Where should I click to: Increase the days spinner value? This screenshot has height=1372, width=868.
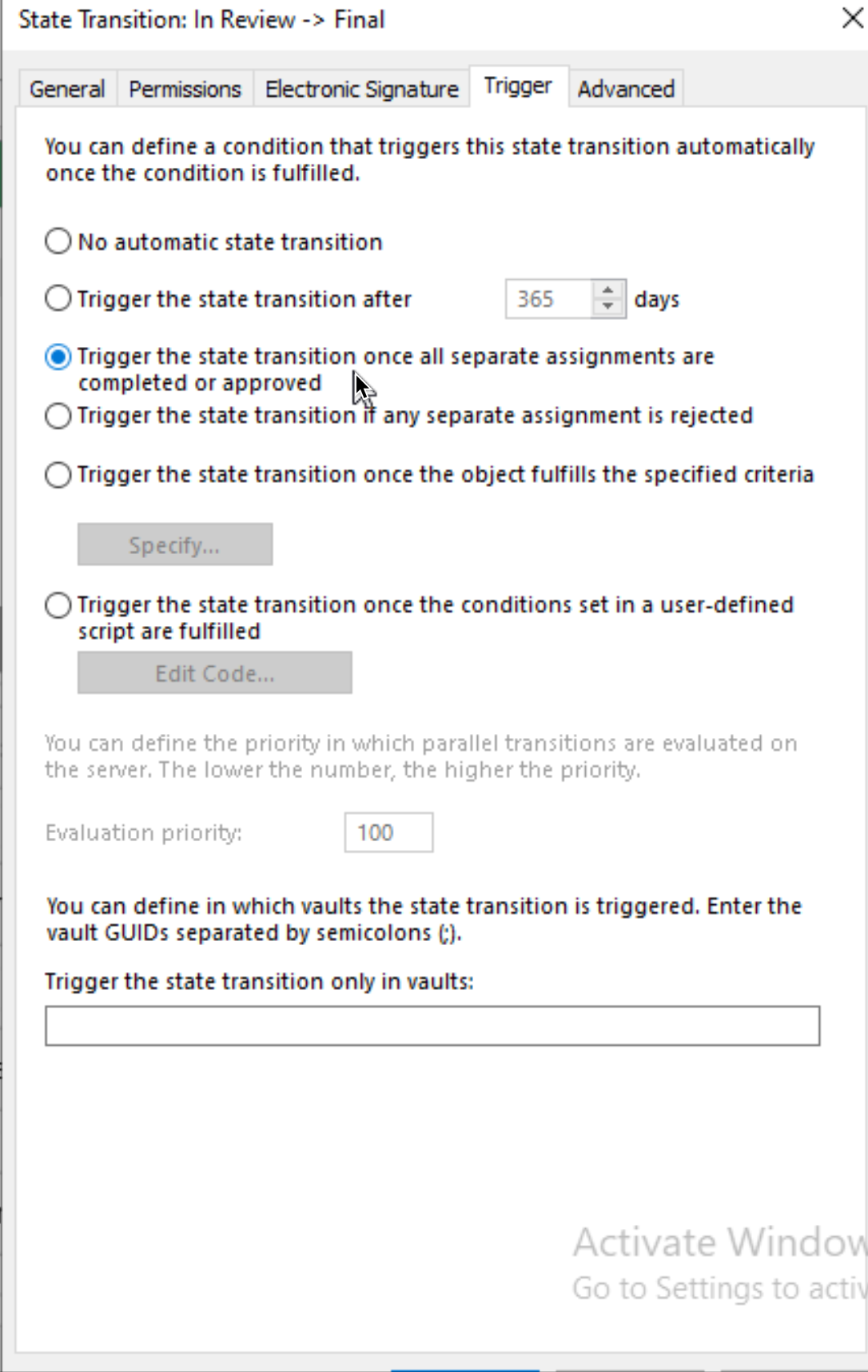(608, 290)
